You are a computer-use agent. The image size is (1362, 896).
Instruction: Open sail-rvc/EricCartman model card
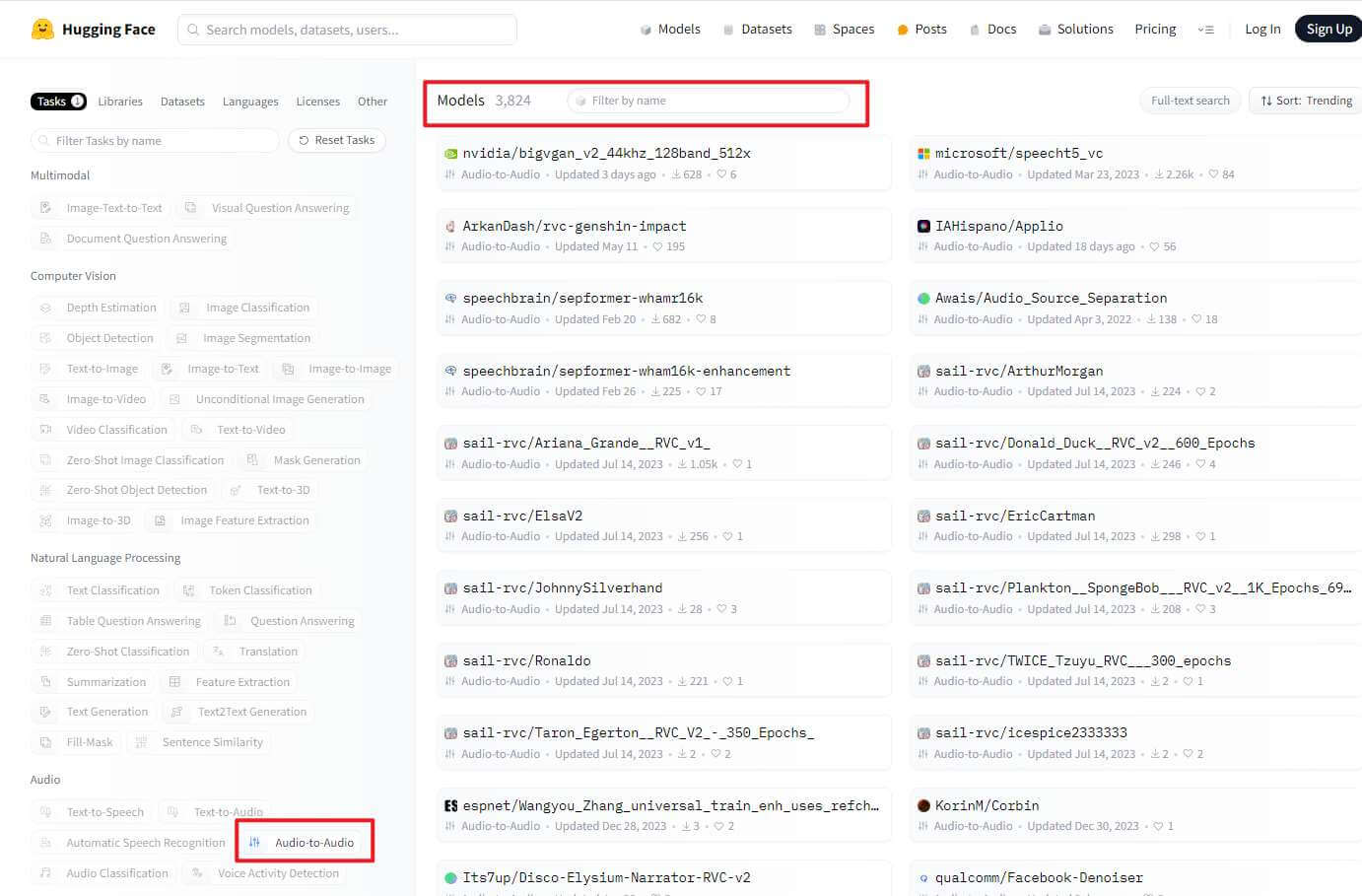(x=1136, y=524)
